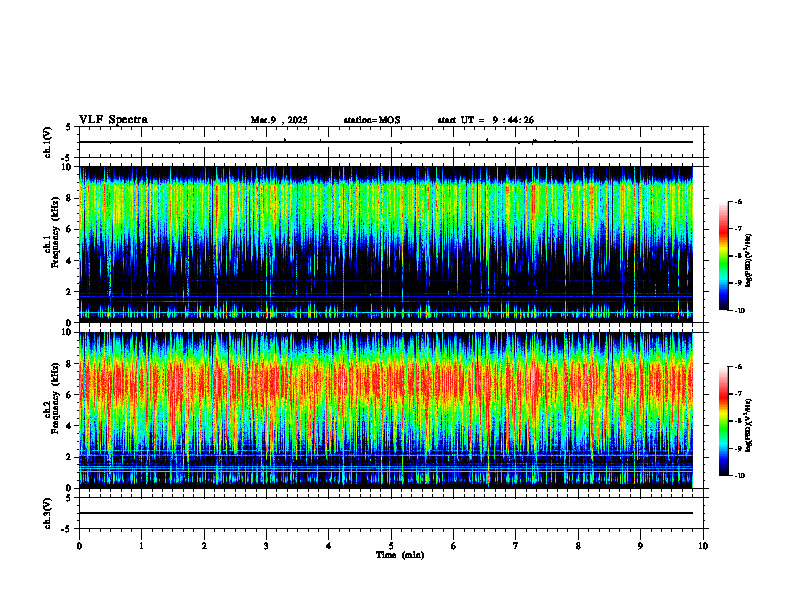Click the ch.2 "Frequency (kHz)" axis label
The height and width of the screenshot is (612, 792).
tap(55, 398)
